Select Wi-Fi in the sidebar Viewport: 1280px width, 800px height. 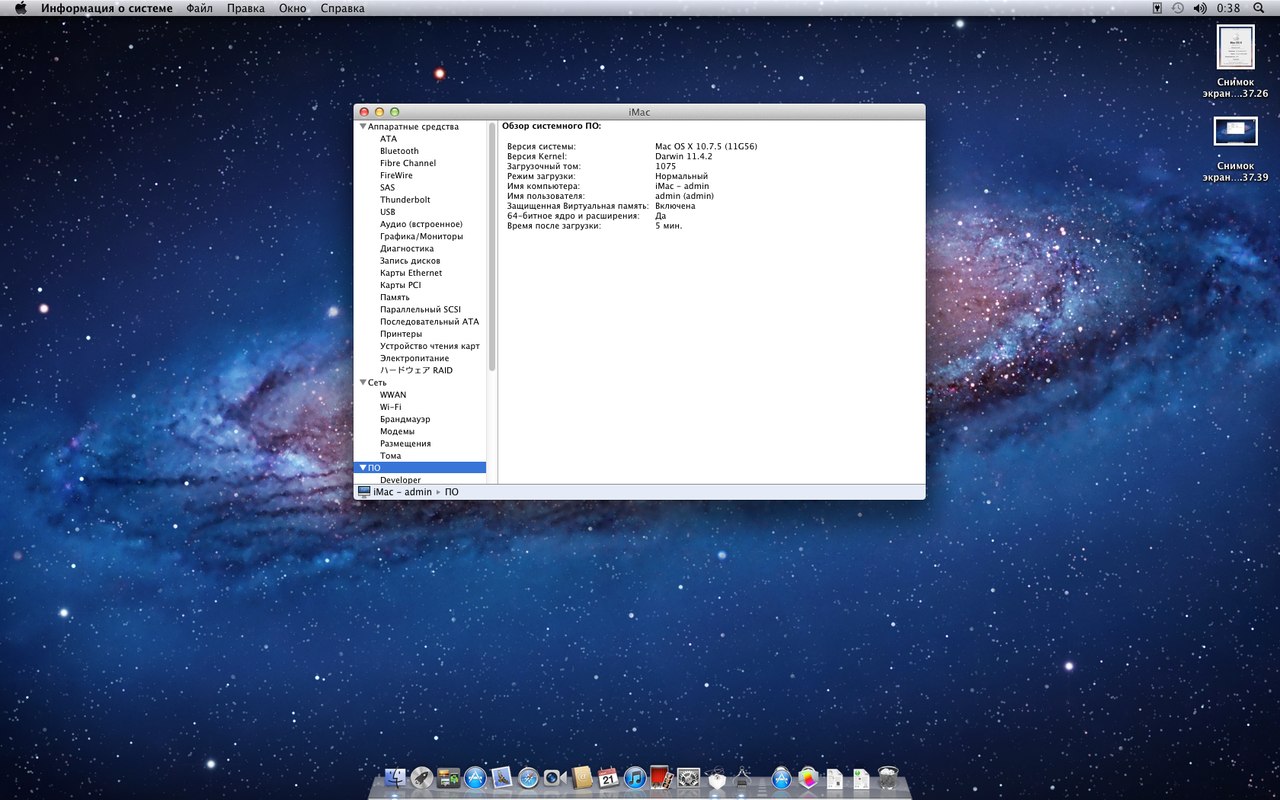(391, 407)
